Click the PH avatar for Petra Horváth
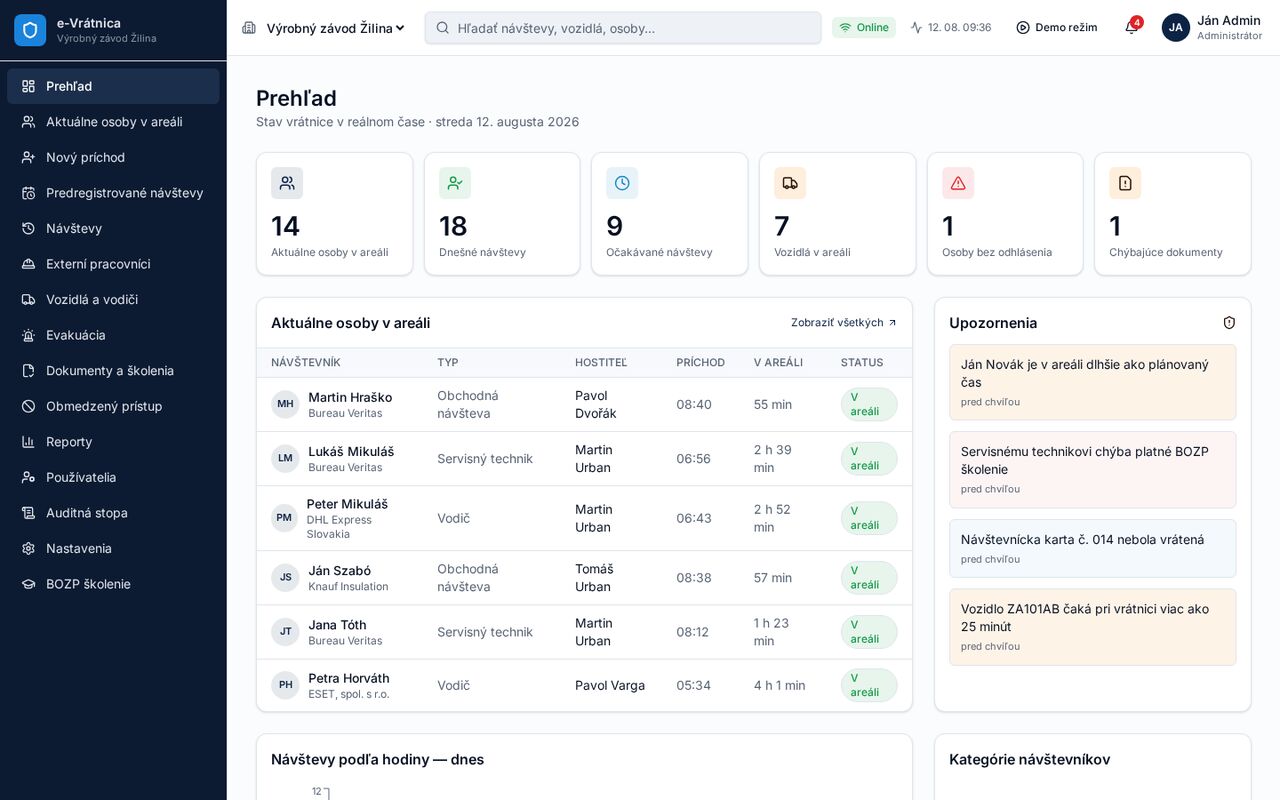The image size is (1280, 800). click(285, 685)
